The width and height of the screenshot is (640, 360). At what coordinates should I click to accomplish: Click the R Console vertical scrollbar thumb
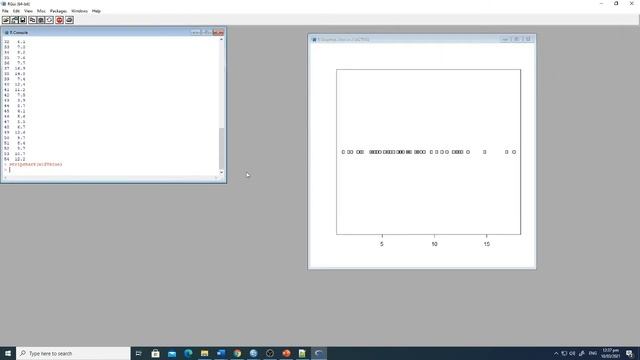(x=222, y=148)
